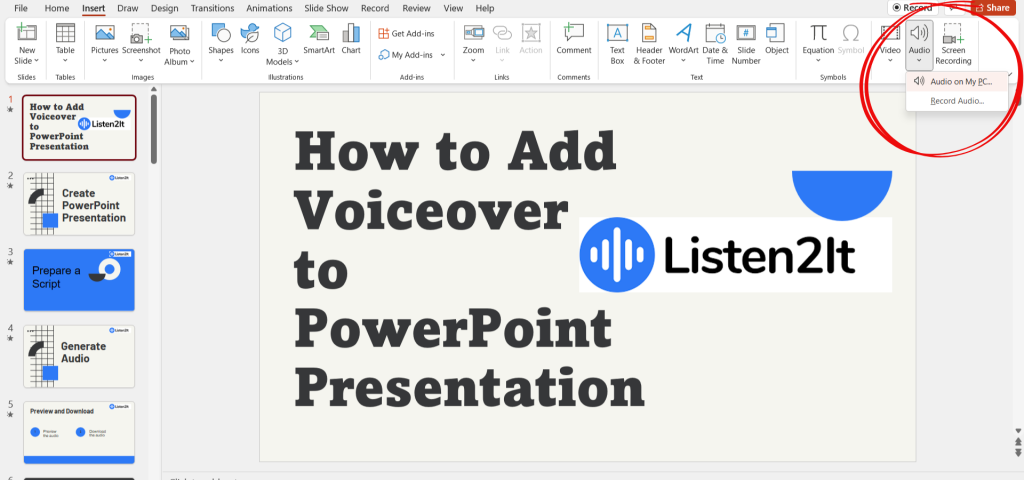Choose Audio on My PC option
Viewport: 1024px width, 480px height.
(x=957, y=82)
